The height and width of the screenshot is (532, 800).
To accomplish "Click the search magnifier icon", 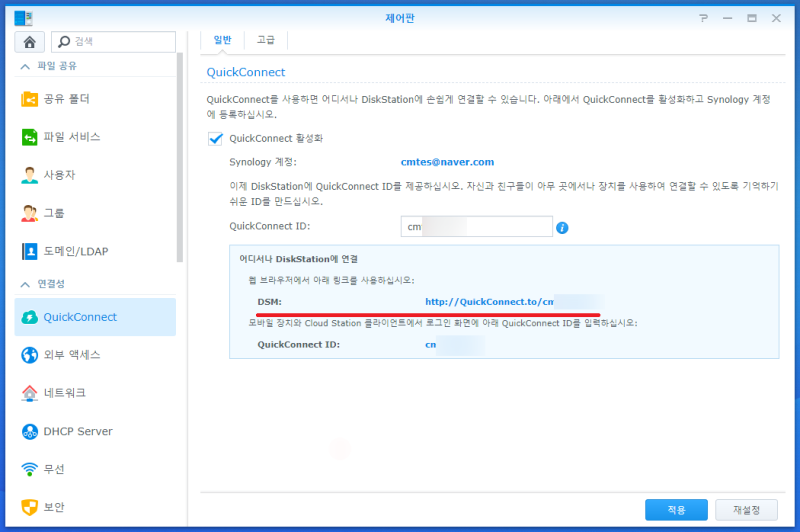I will point(64,41).
